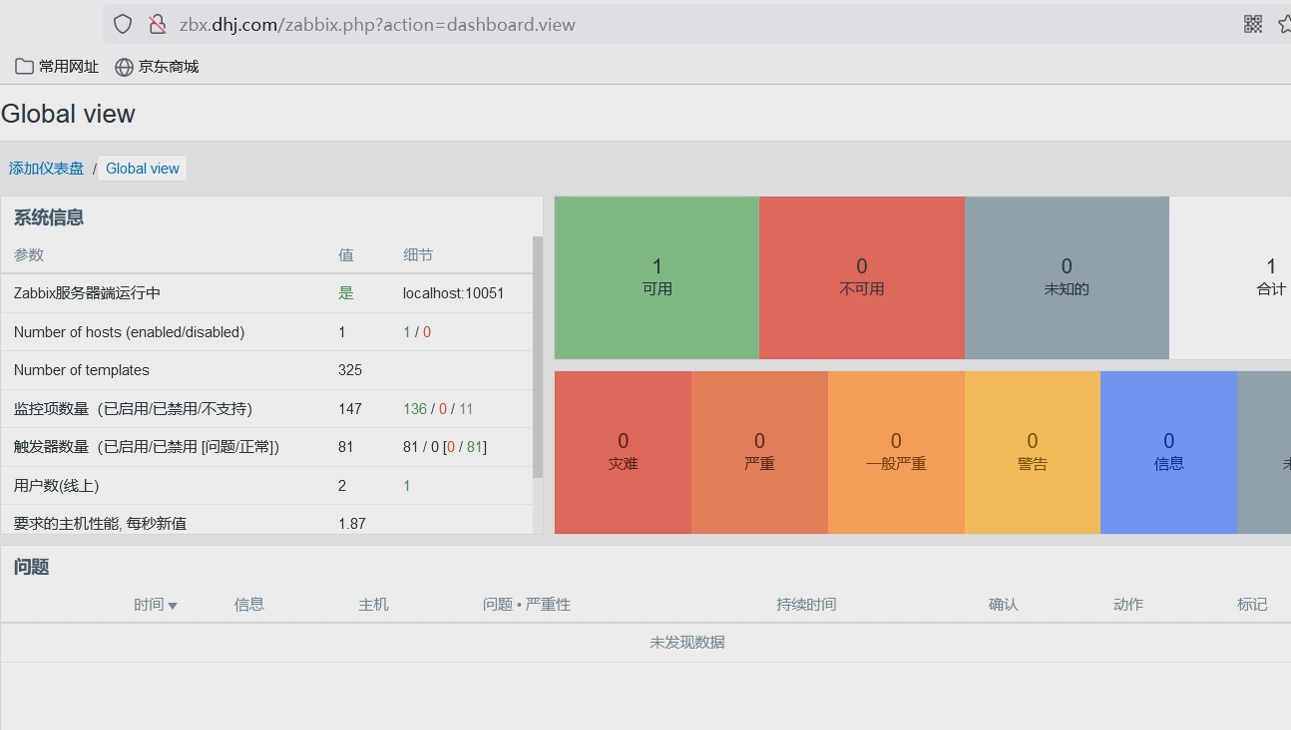Click the gray 未知的 hosts tile
Screen dimensions: 1291x730
[1066, 277]
